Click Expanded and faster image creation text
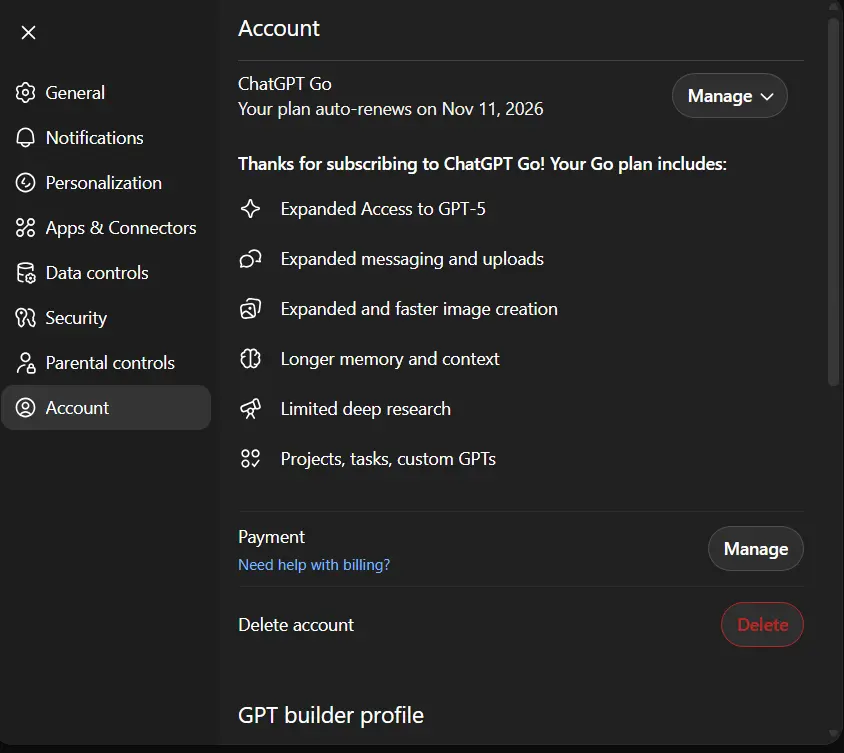The width and height of the screenshot is (844, 753). coord(419,309)
